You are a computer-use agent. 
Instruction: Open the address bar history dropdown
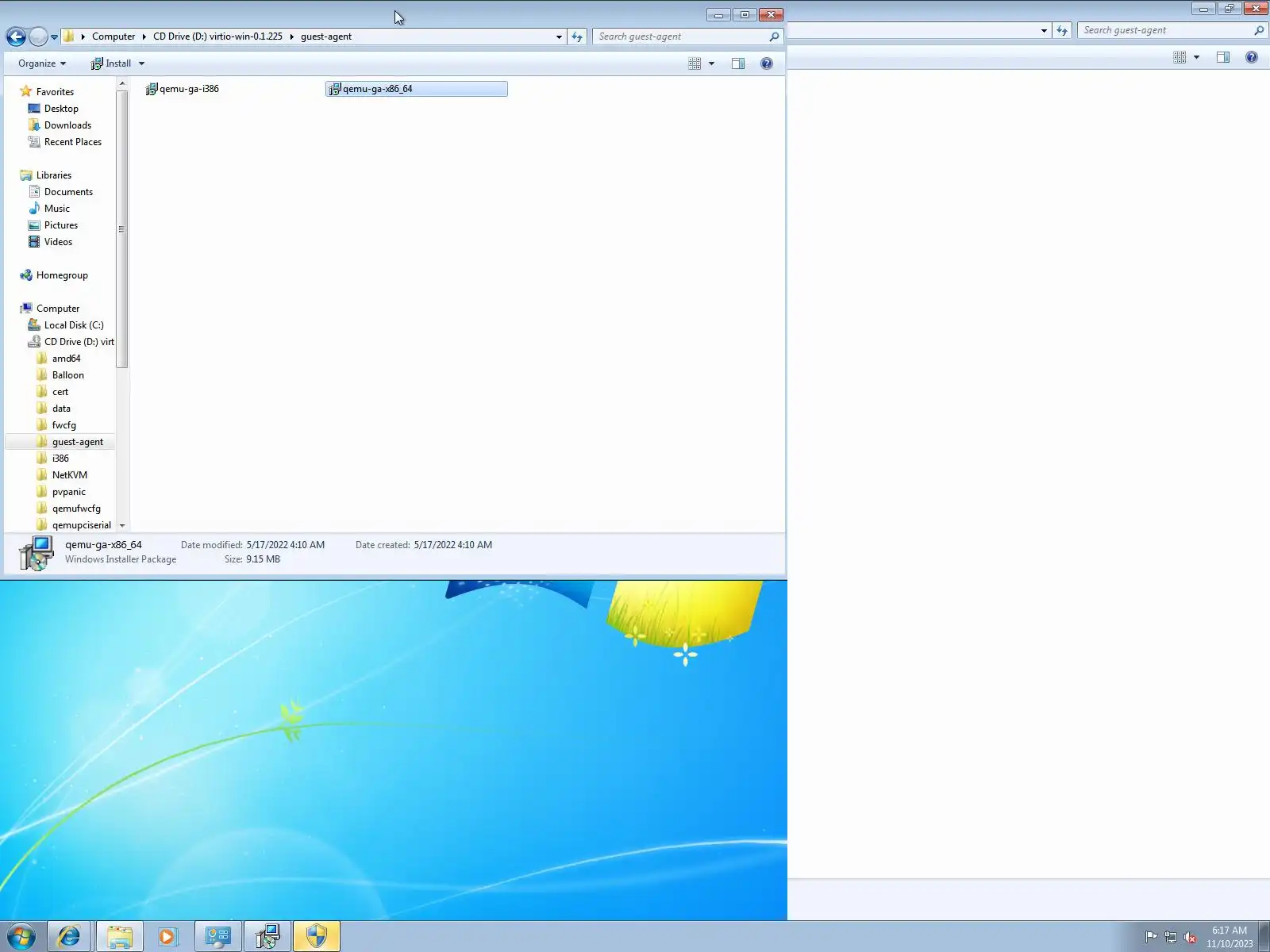[559, 36]
